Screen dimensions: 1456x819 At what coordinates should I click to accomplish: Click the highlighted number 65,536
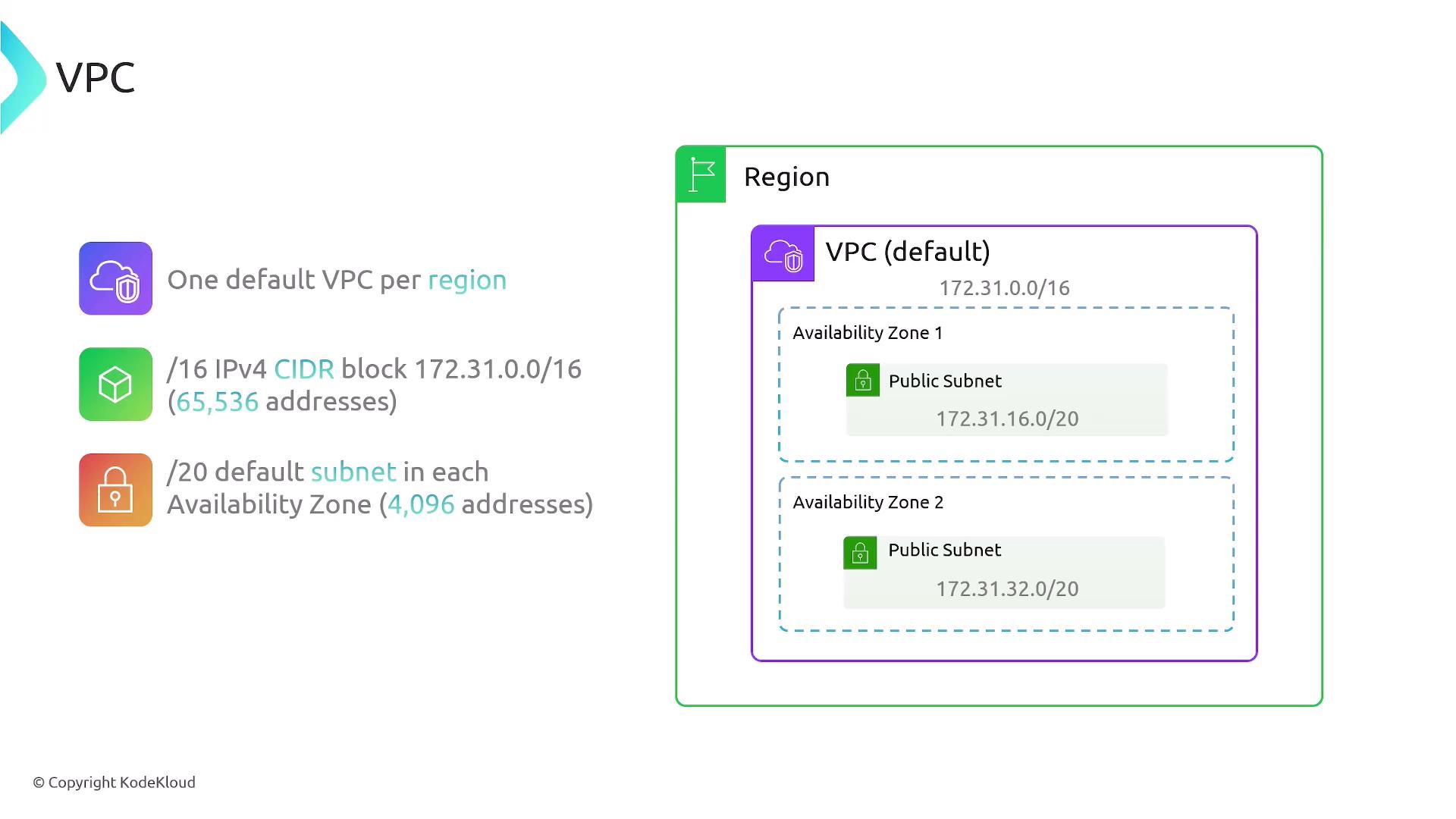[218, 402]
